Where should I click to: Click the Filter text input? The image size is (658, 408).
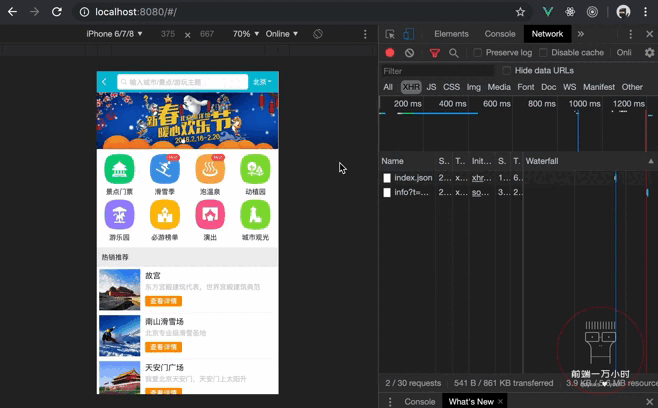point(437,71)
